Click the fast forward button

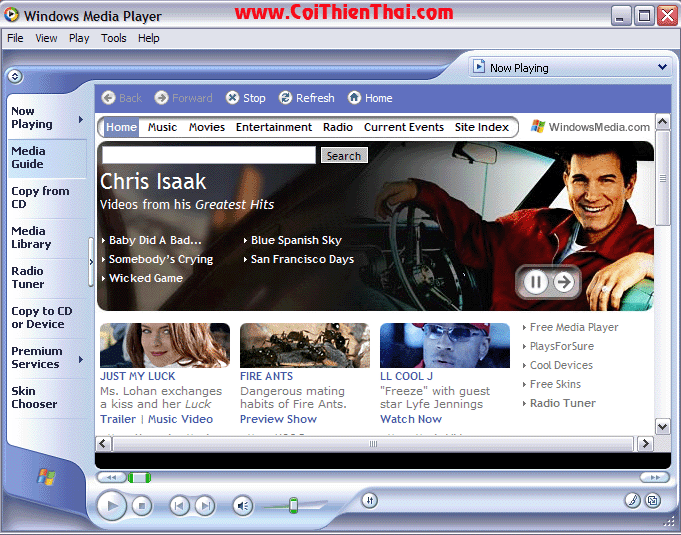click(655, 478)
